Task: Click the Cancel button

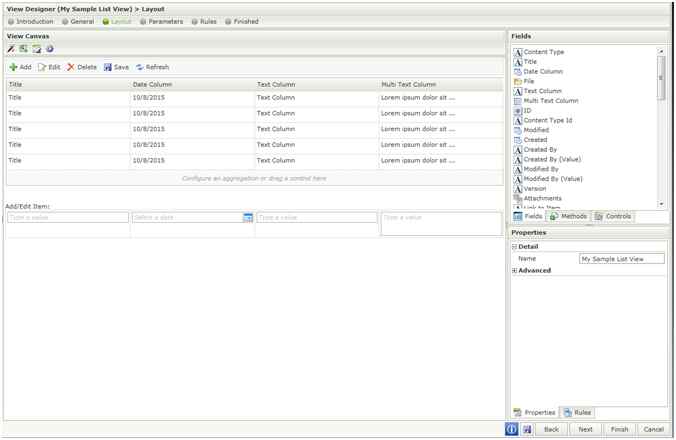Action: click(654, 430)
